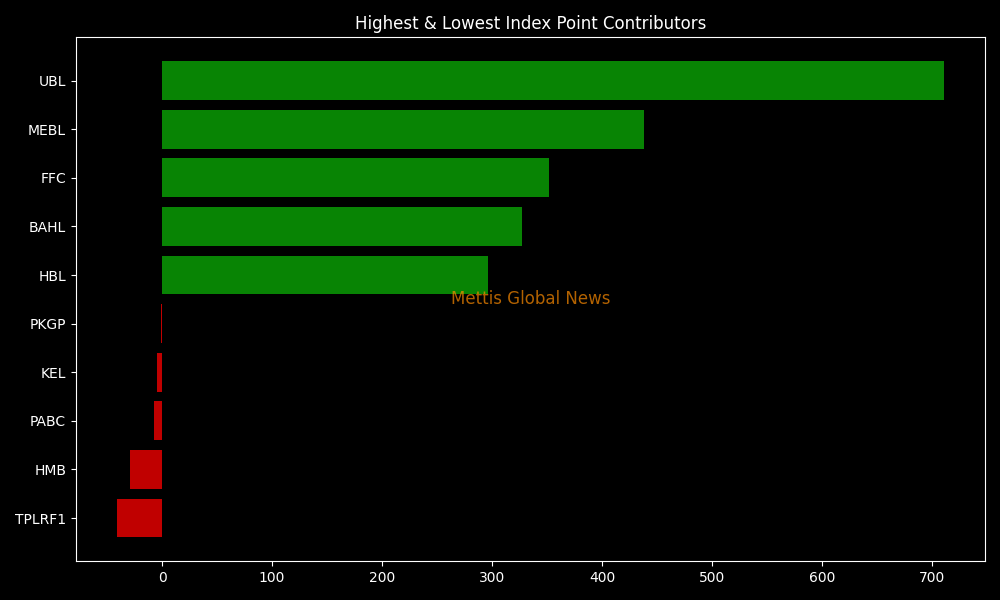Image resolution: width=1000 pixels, height=600 pixels.
Task: Select the green FFC bar
Action: [x=355, y=178]
